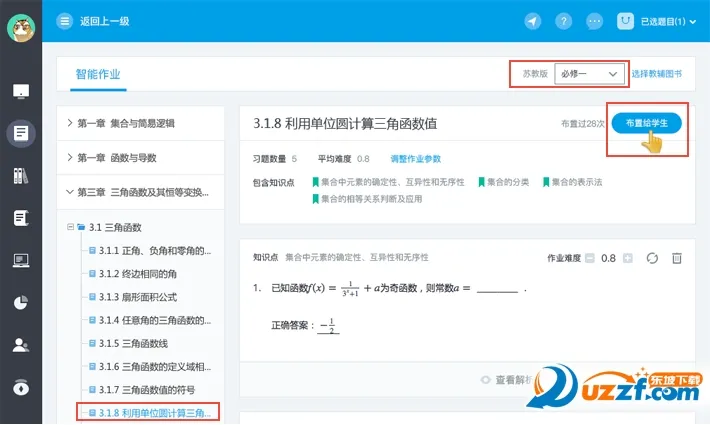Click the eye-shaped icon at sidebar bottom
Image resolution: width=710 pixels, height=425 pixels.
coord(21,387)
